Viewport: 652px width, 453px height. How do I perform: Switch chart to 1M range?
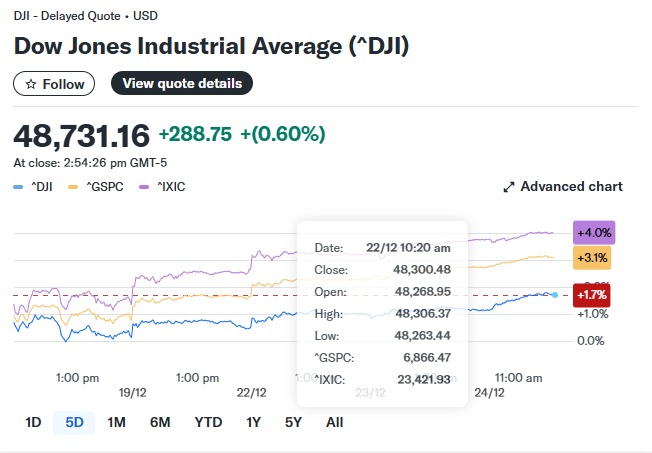pos(116,422)
